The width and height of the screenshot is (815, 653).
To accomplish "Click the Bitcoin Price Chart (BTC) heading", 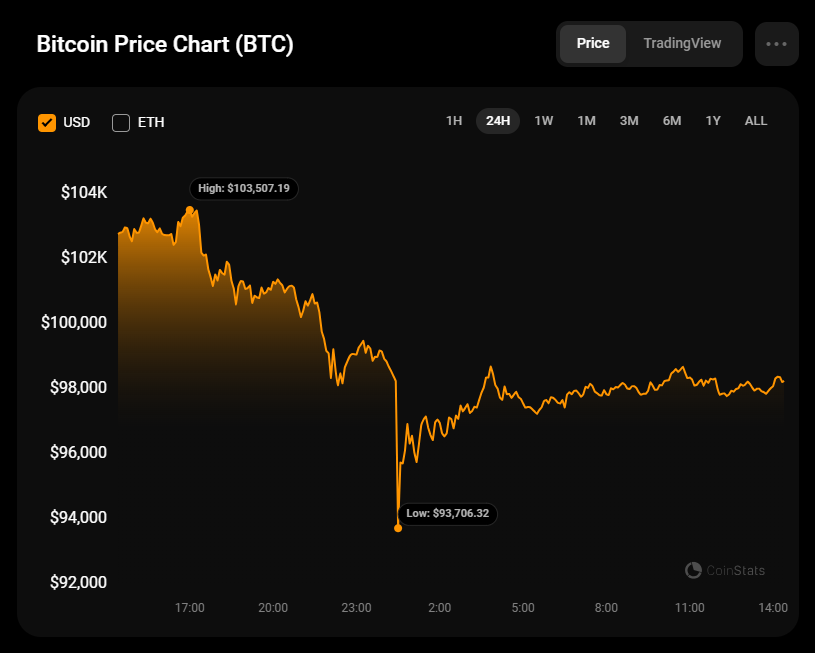I will 165,45.
